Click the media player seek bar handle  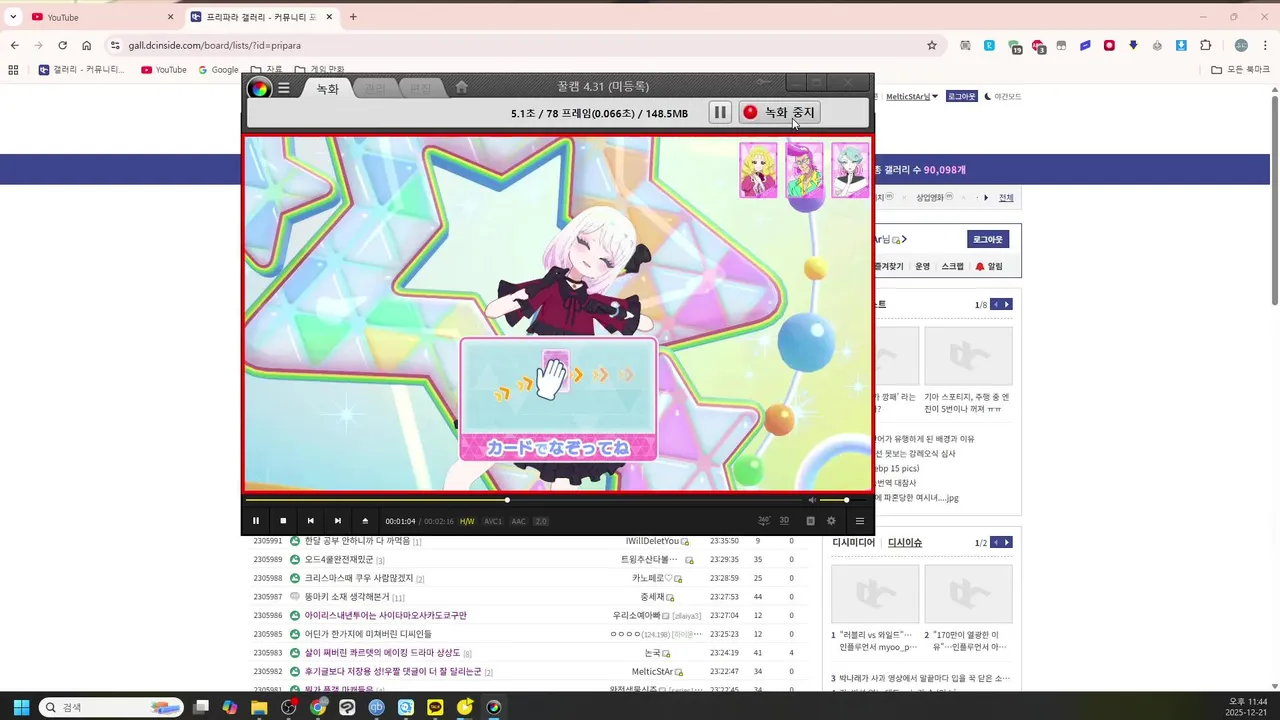pos(507,500)
